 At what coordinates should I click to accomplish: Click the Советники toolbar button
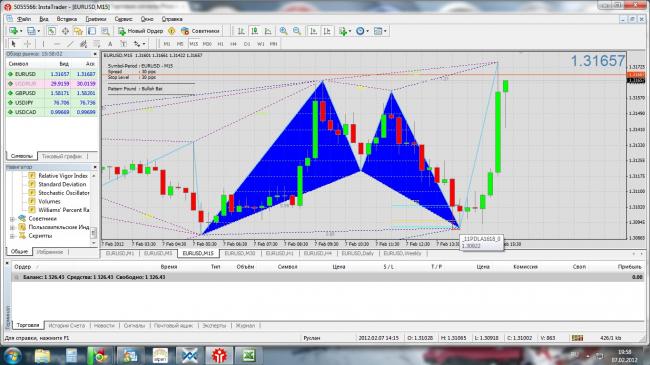click(200, 31)
